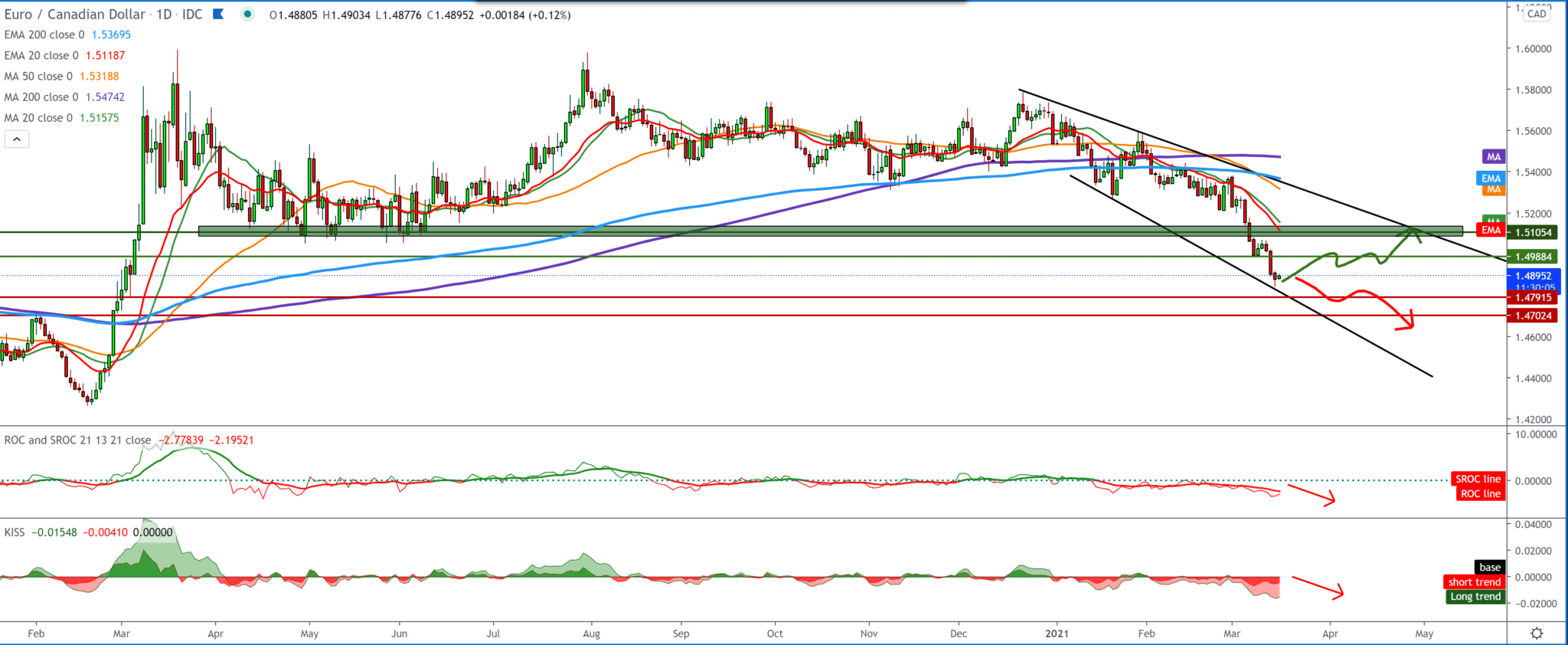
Task: Click the current price label 1.48952
Action: click(x=1534, y=276)
